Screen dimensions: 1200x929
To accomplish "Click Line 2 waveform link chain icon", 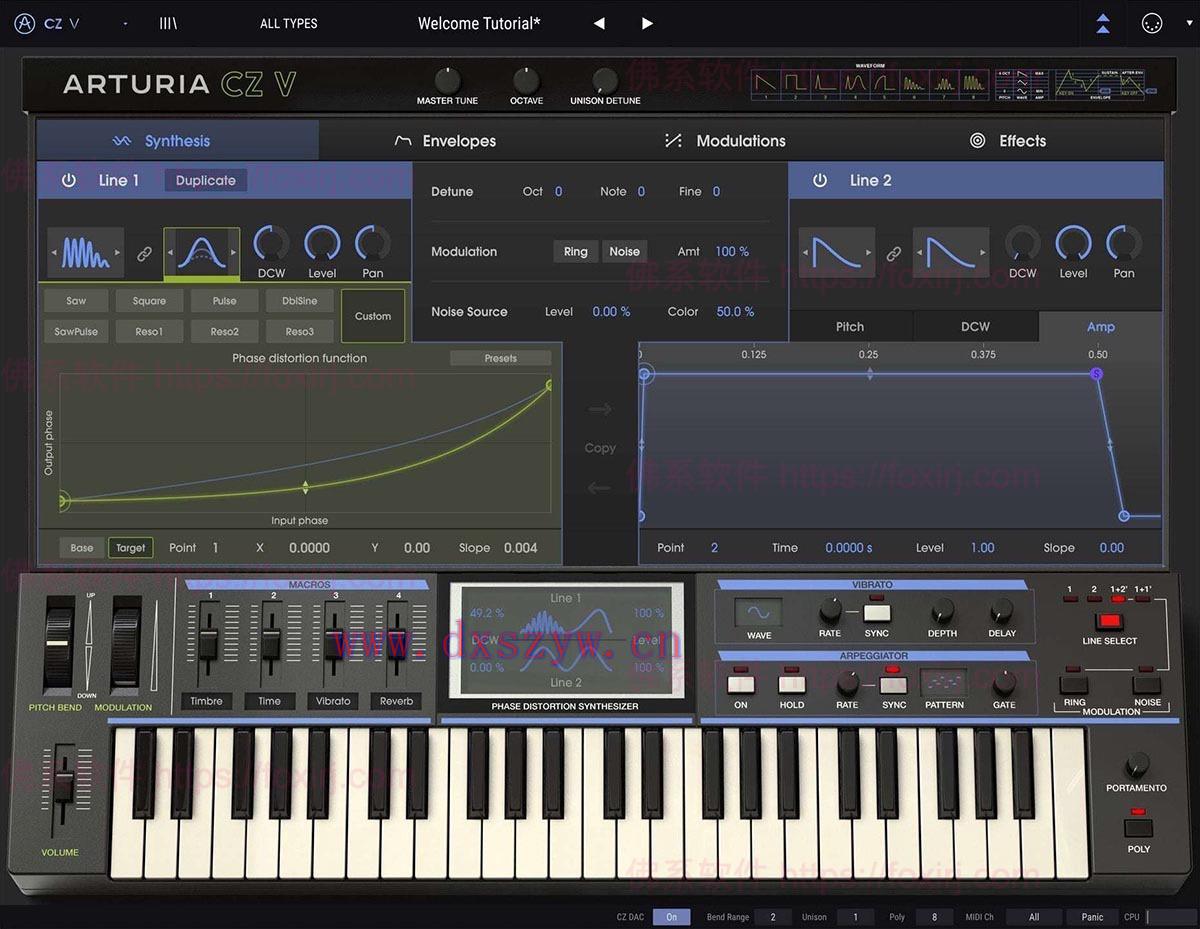I will [x=894, y=254].
